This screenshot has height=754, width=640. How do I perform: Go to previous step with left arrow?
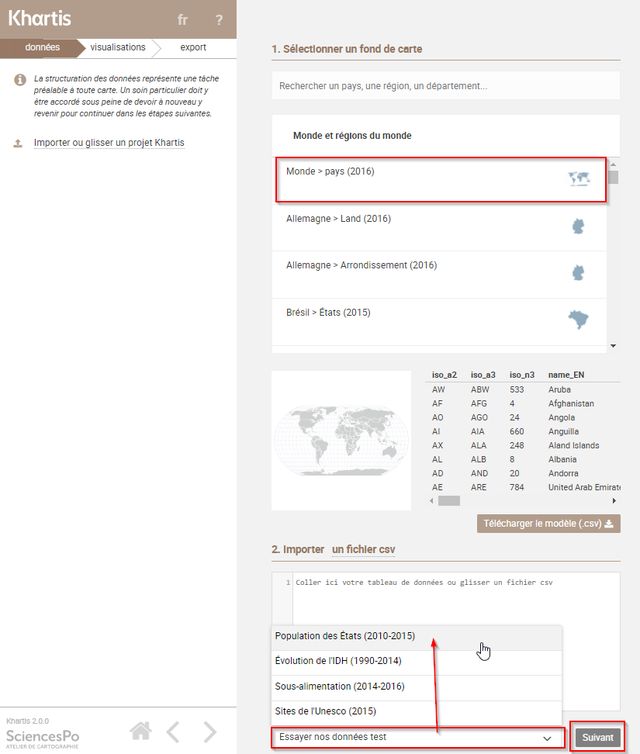pyautogui.click(x=173, y=731)
